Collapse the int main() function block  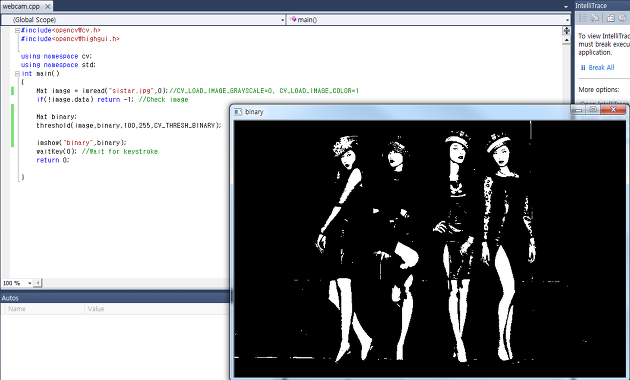click(17, 74)
